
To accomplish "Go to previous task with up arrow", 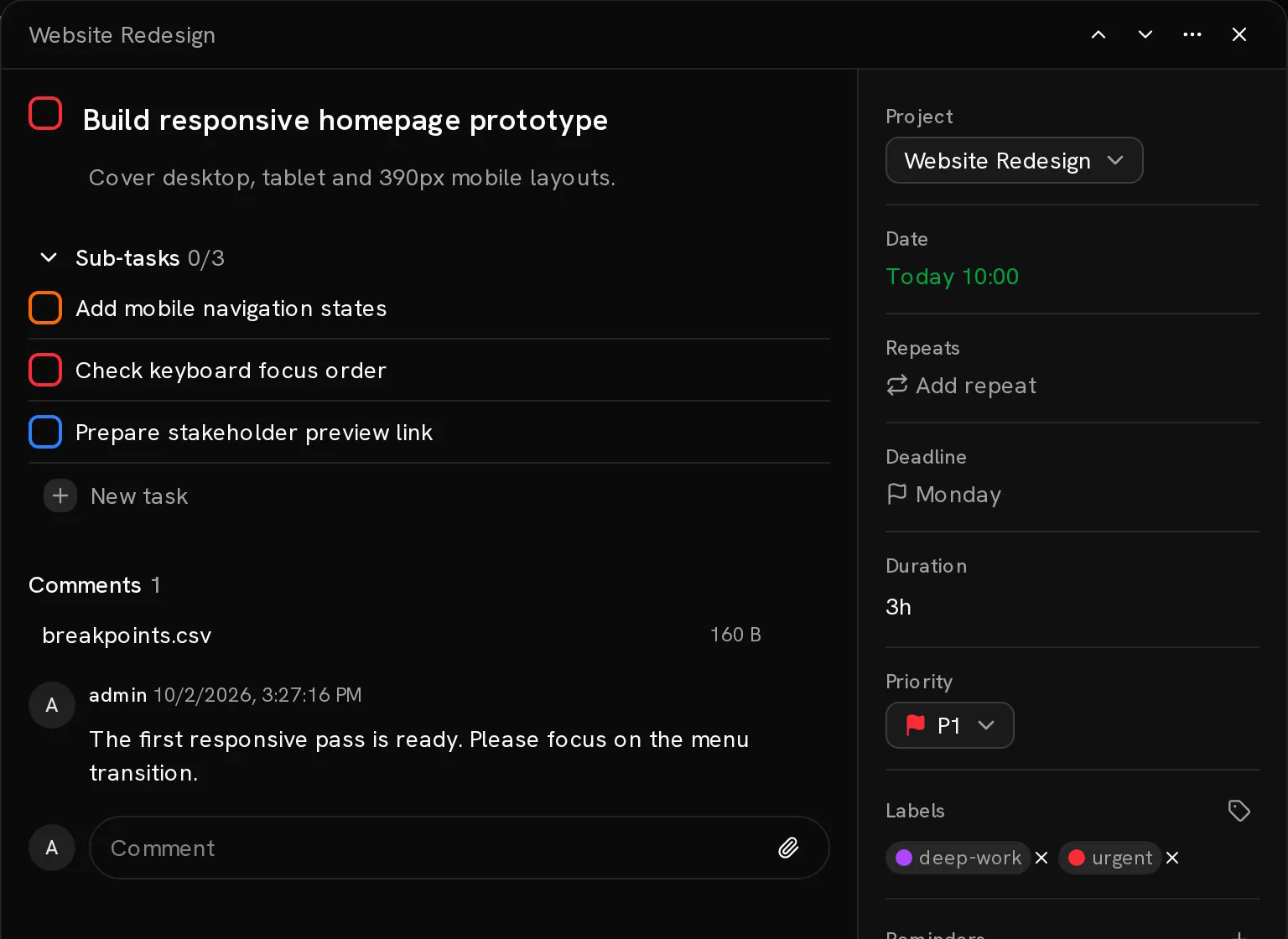I will [x=1098, y=34].
